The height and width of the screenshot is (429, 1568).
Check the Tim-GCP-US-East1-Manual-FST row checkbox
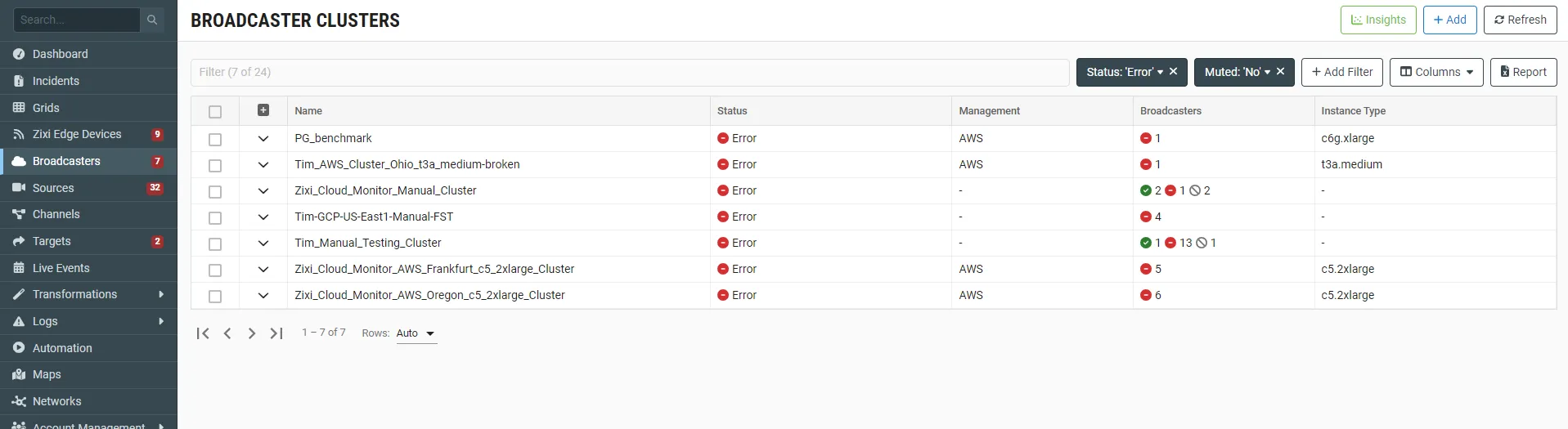tap(215, 218)
